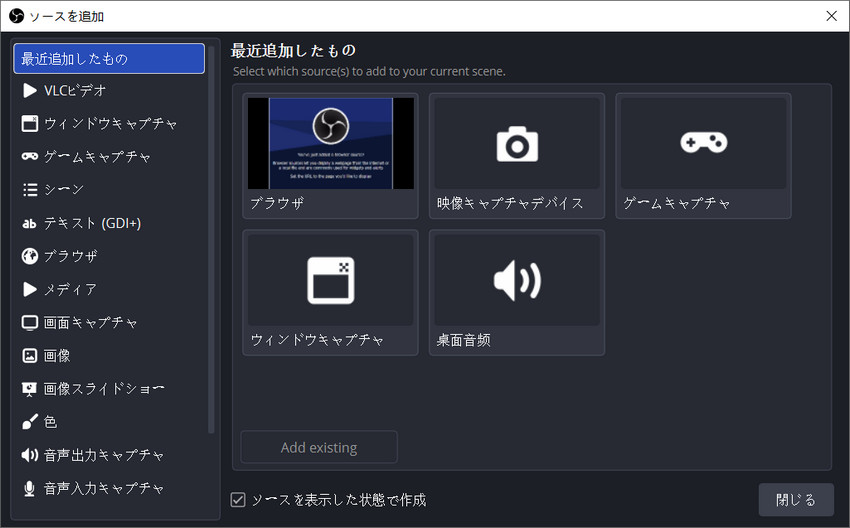Click the 閉じる button

tap(796, 500)
